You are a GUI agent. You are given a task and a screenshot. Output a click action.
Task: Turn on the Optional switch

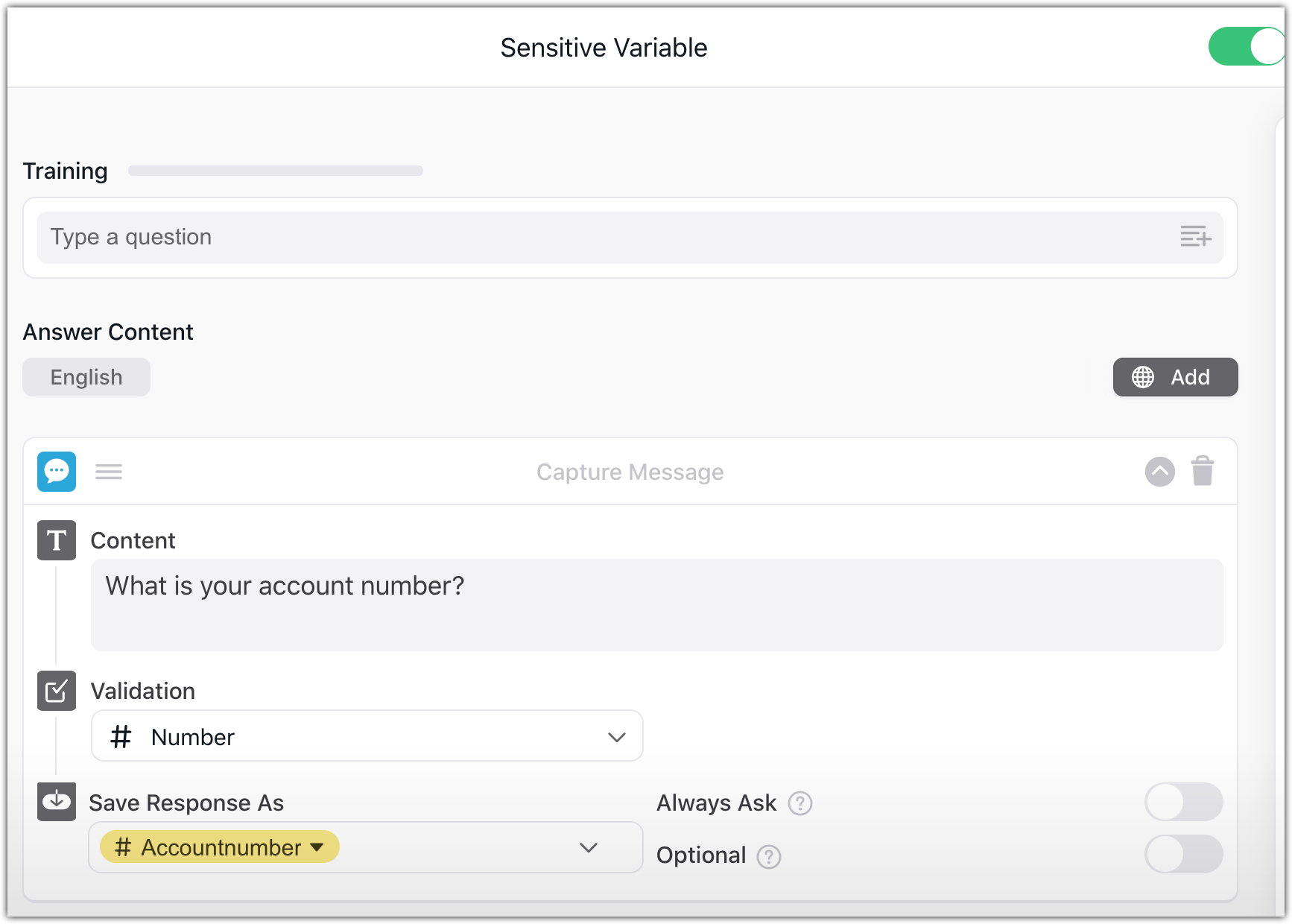coord(1183,855)
